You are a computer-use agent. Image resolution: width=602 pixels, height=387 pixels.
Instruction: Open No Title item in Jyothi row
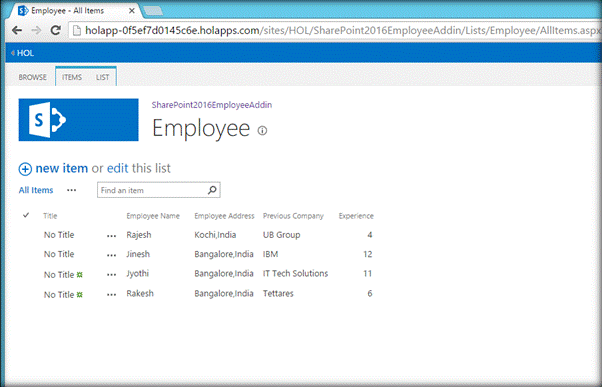click(x=59, y=275)
